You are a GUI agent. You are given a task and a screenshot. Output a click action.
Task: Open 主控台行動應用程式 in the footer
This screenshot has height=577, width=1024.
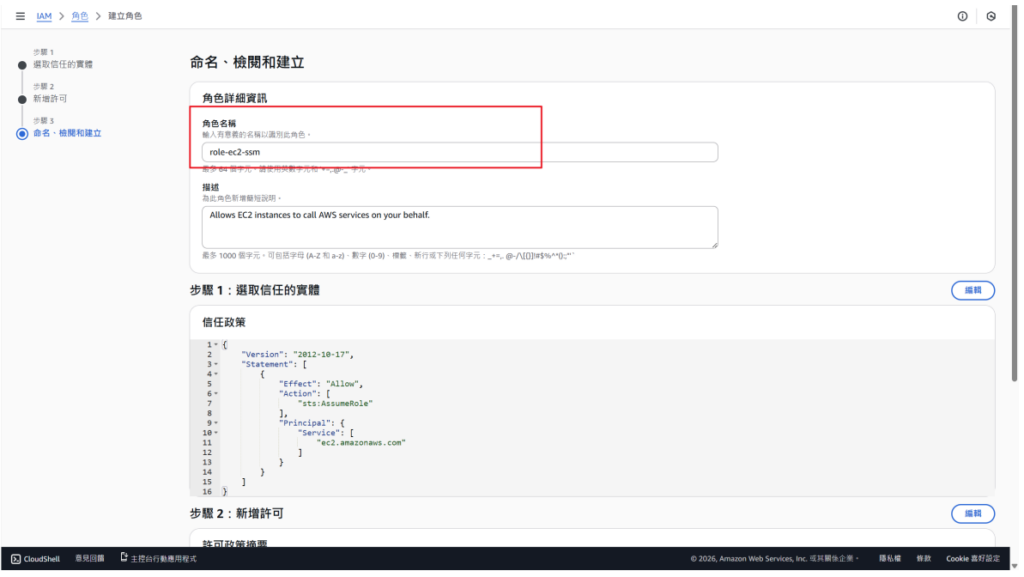158,558
